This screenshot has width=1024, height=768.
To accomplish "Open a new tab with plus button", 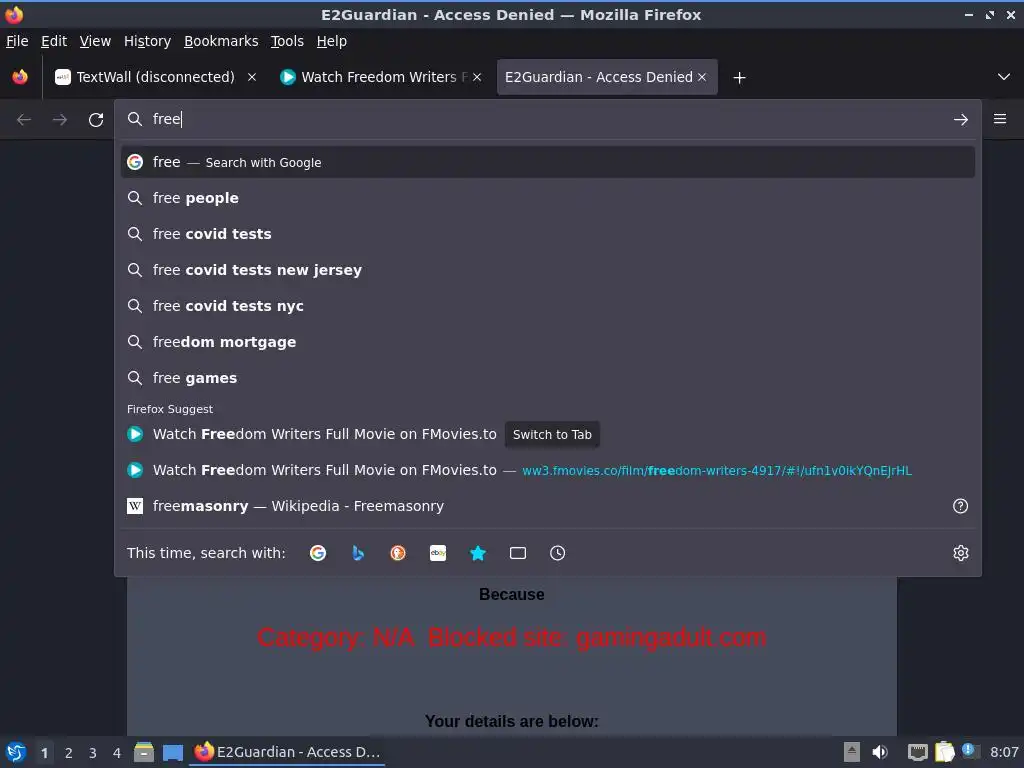I will click(739, 78).
